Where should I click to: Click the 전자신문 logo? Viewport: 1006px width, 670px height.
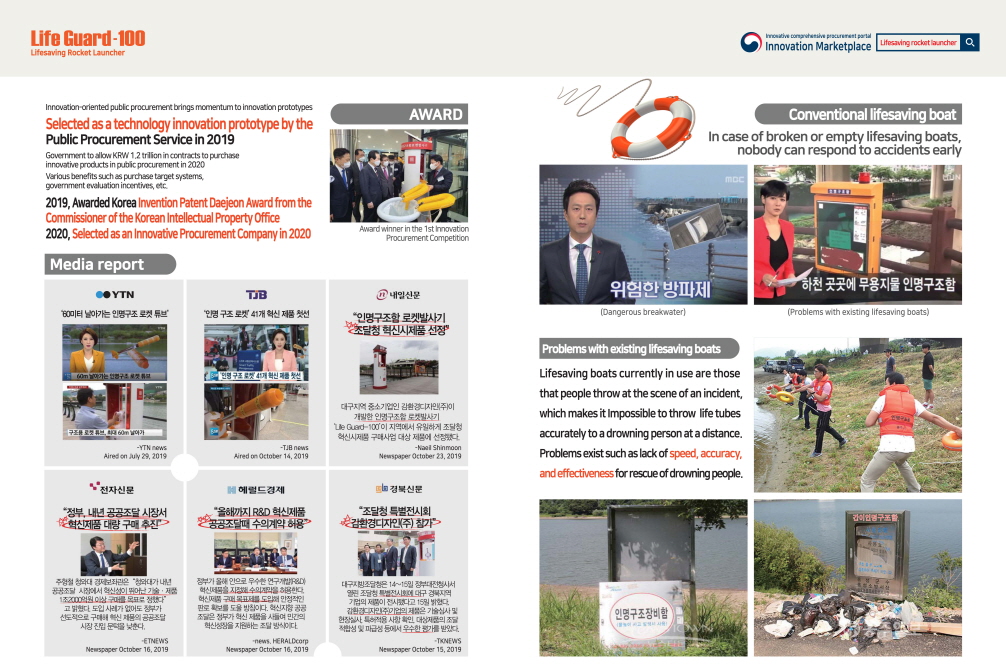click(x=112, y=488)
